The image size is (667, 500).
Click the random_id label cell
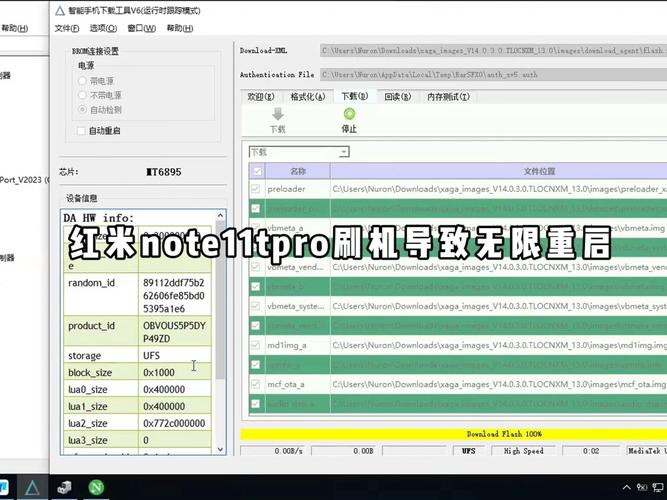[x=101, y=295]
